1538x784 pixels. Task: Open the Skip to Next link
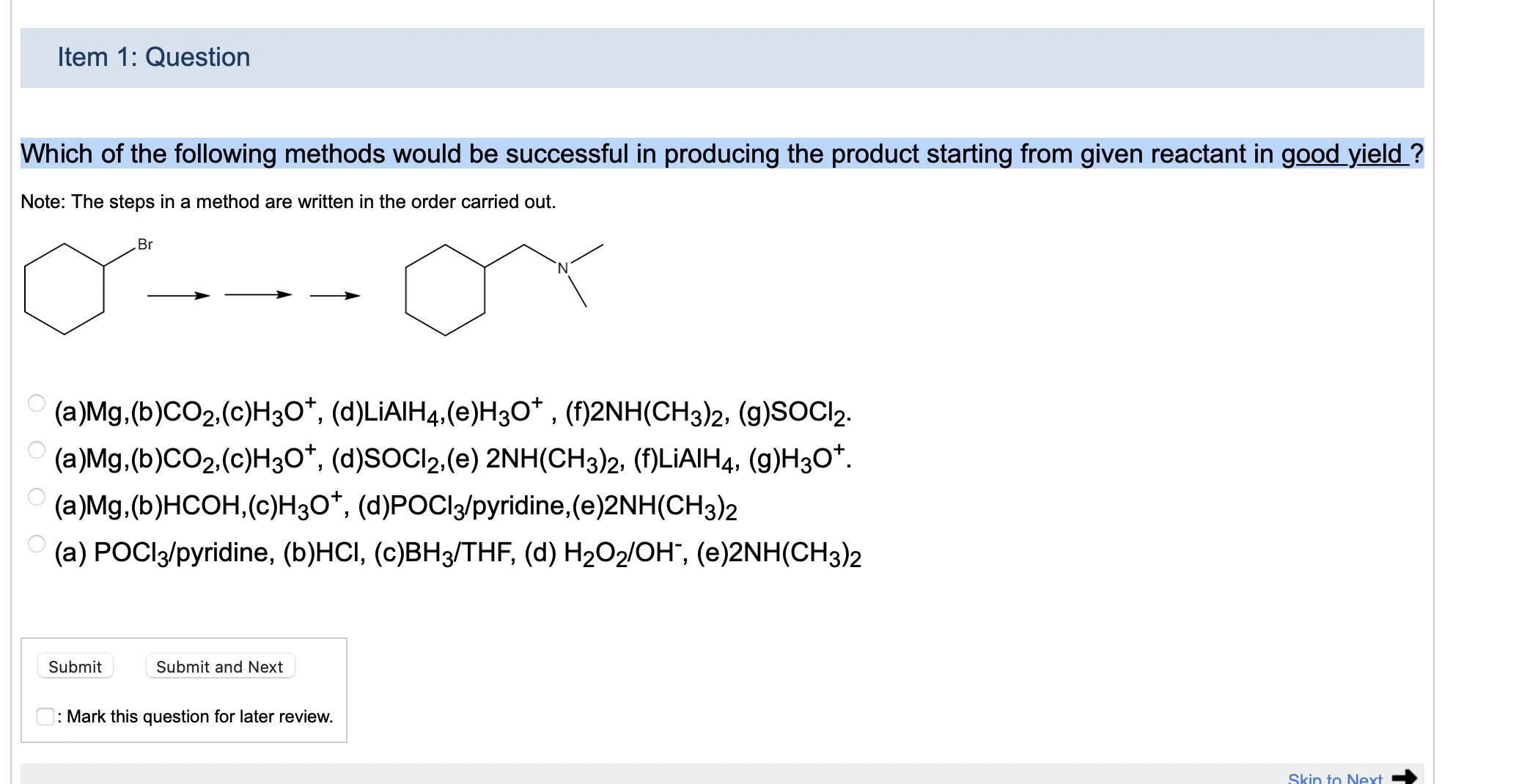1334,777
